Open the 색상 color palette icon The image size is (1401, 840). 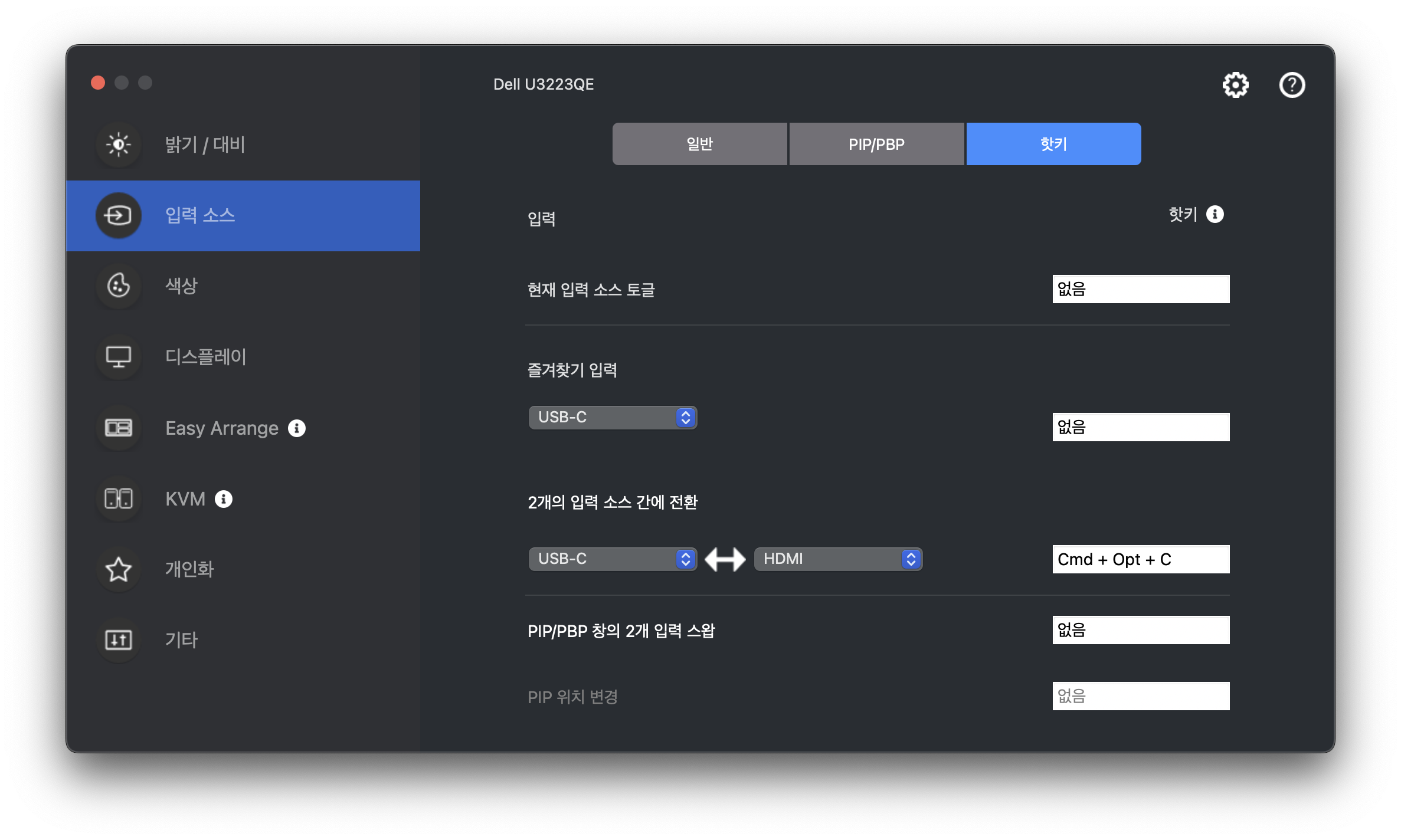[x=119, y=286]
